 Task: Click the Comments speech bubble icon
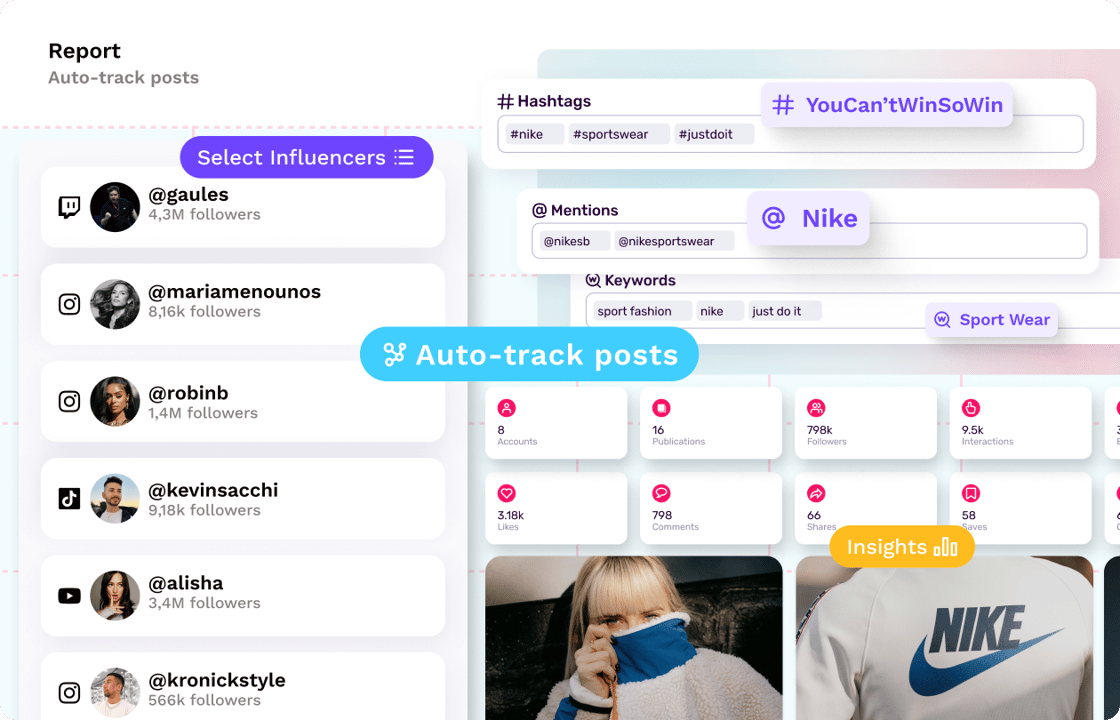click(x=661, y=493)
